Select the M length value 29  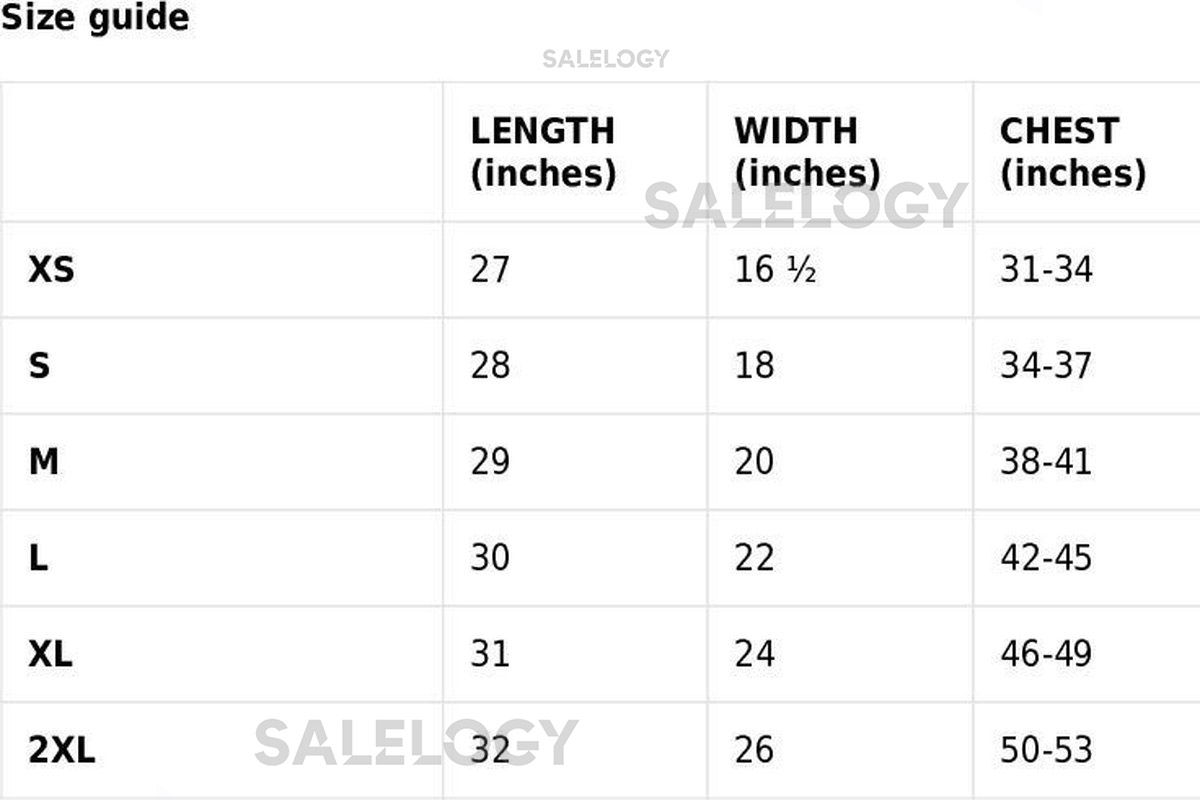pyautogui.click(x=490, y=462)
